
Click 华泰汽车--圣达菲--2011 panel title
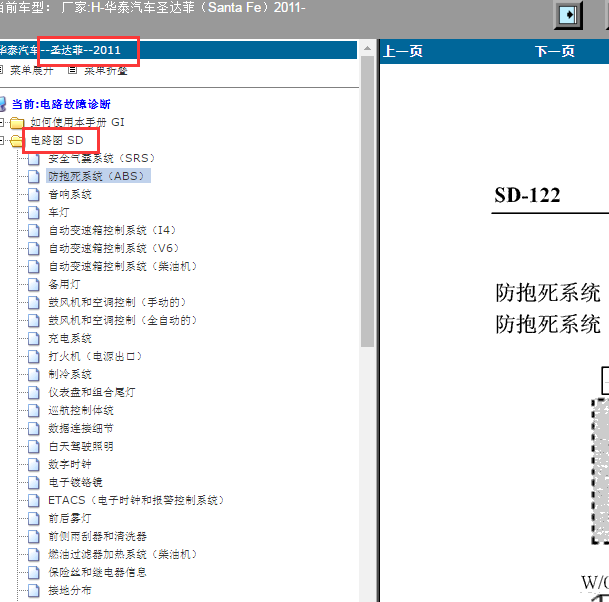tap(60, 50)
